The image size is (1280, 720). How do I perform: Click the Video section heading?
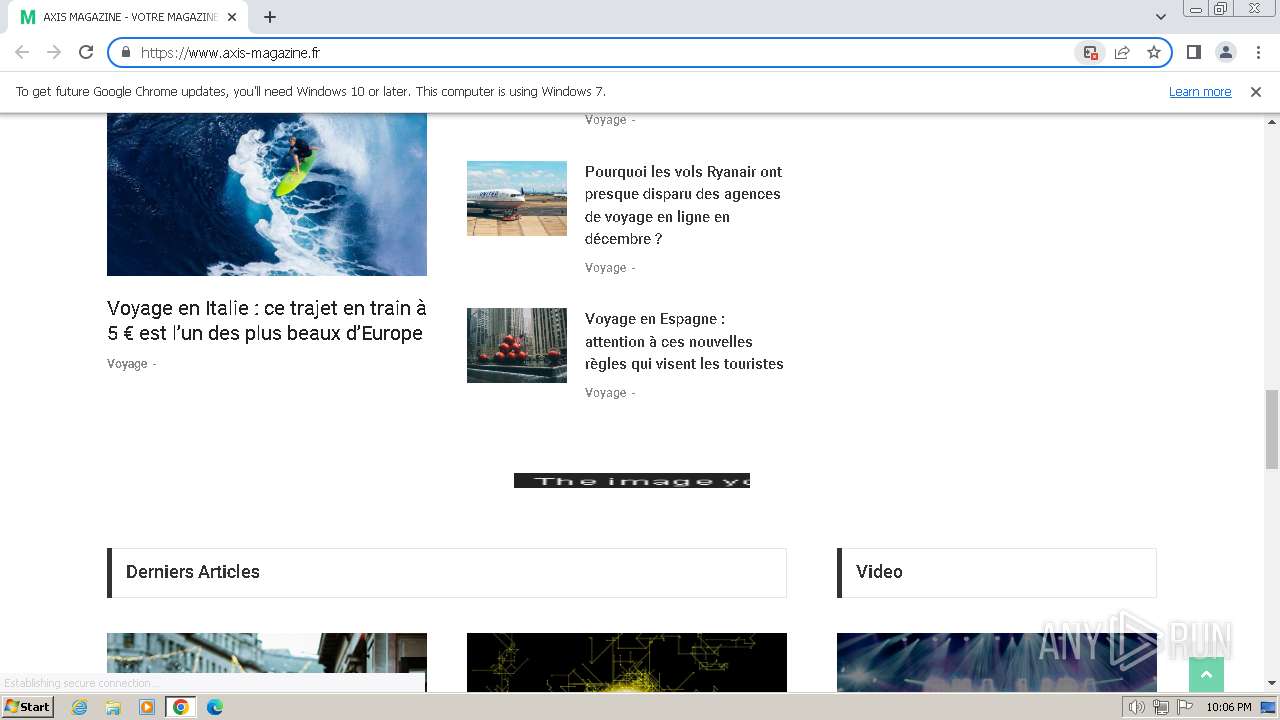tap(879, 572)
